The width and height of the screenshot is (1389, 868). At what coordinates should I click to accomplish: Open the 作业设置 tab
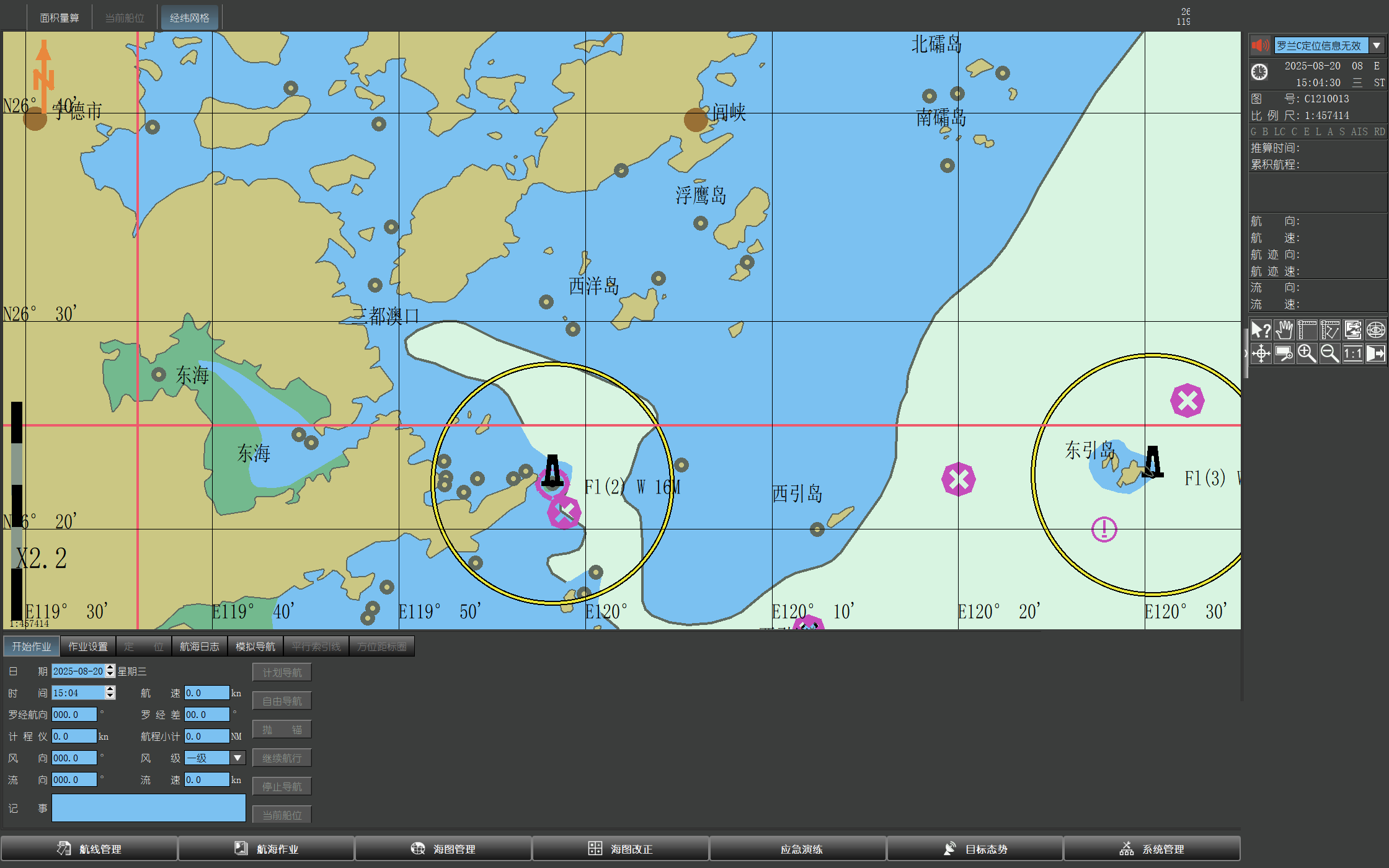[x=87, y=647]
